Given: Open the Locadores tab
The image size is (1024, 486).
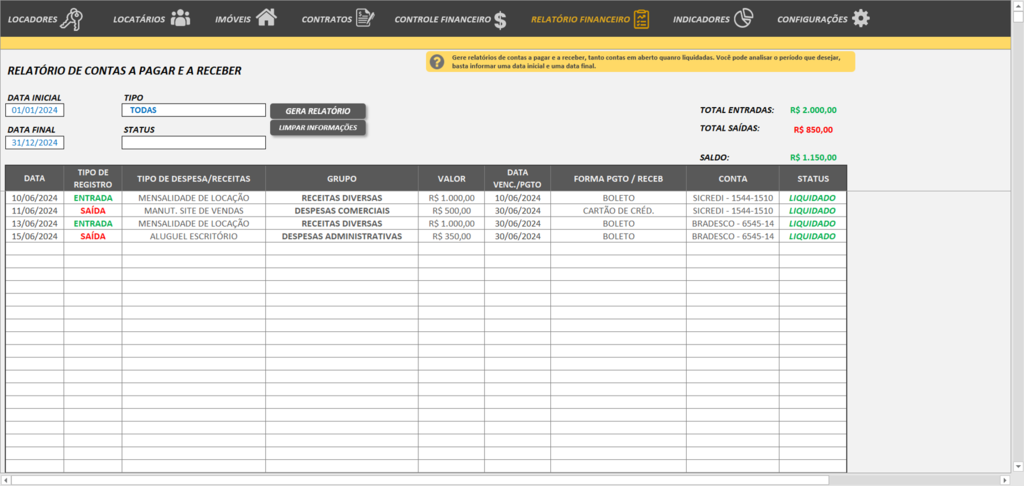Looking at the screenshot, I should (x=33, y=20).
